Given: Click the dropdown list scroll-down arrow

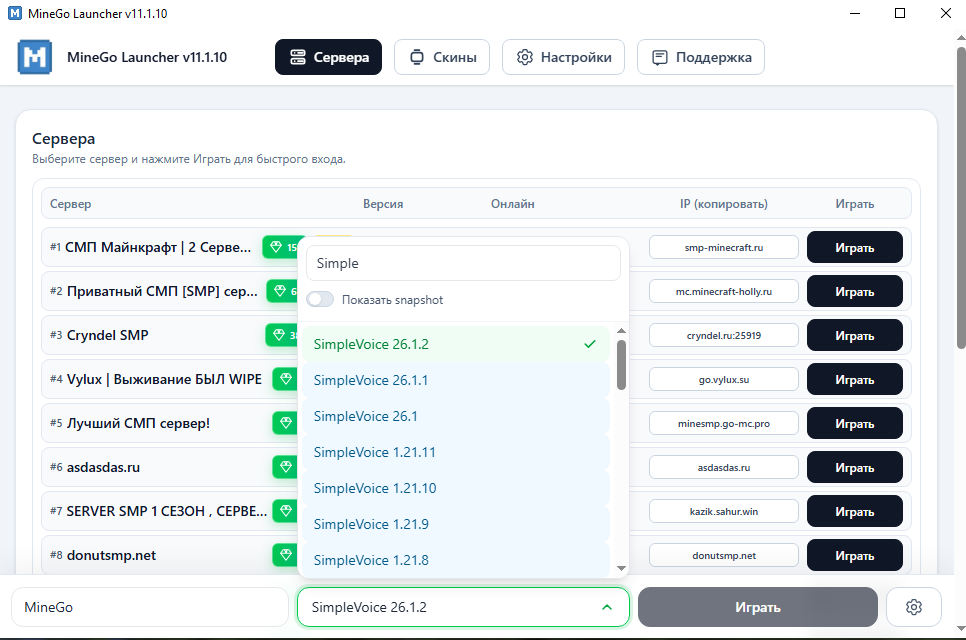Looking at the screenshot, I should pyautogui.click(x=621, y=568).
